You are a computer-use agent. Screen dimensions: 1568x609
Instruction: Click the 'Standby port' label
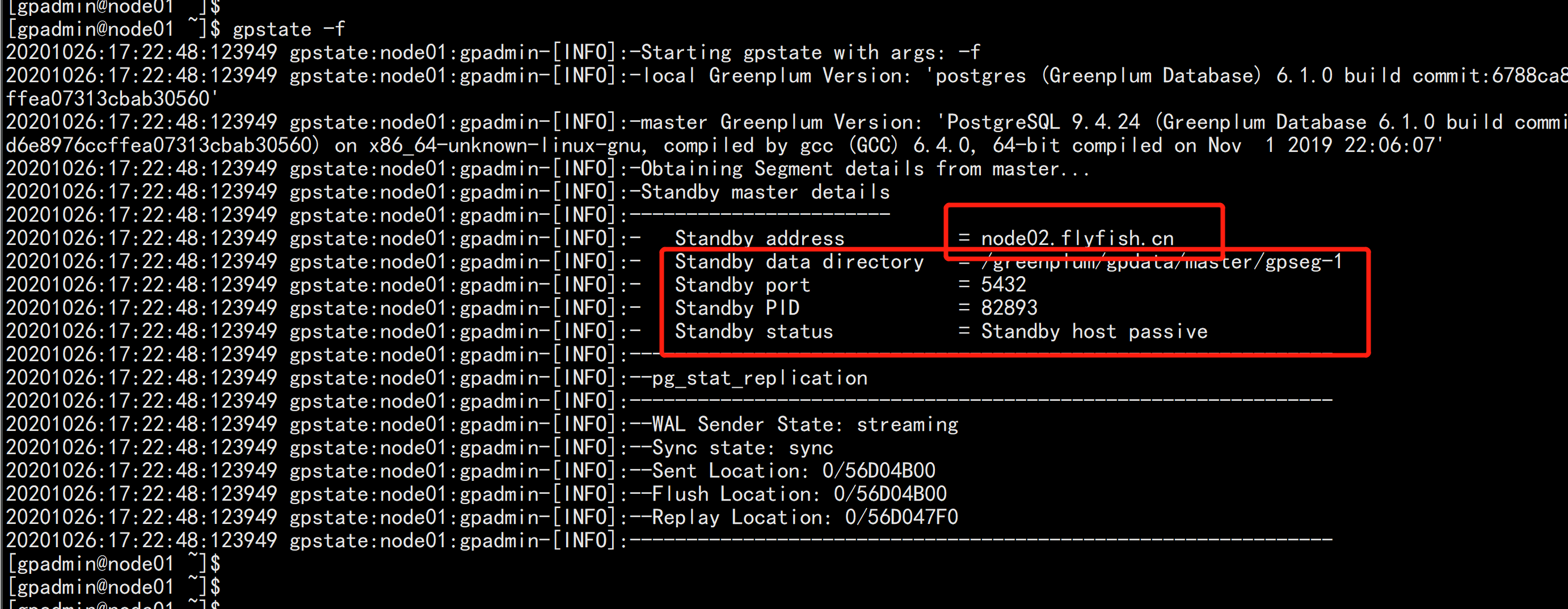743,285
